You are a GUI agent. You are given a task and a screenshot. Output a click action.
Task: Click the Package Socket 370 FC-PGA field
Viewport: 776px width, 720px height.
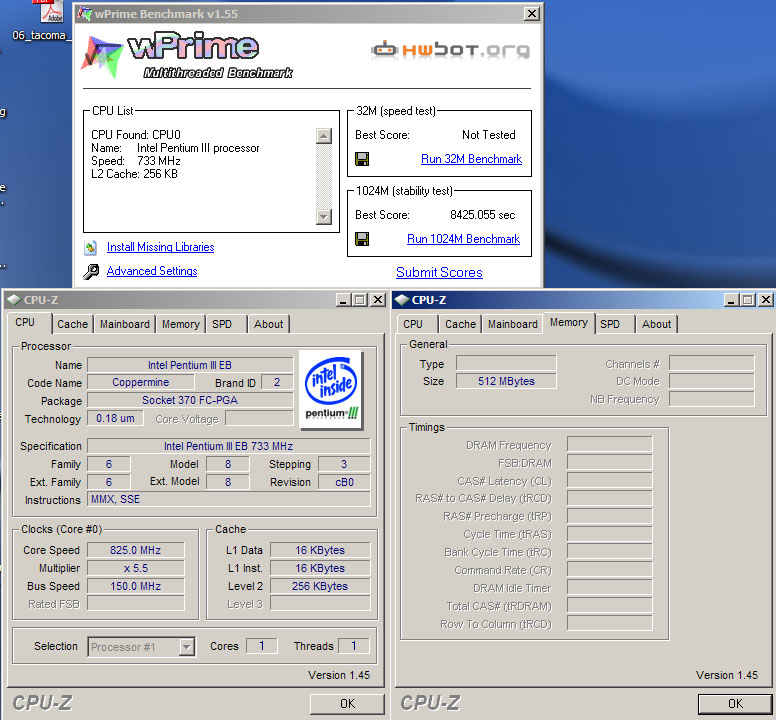pos(190,400)
